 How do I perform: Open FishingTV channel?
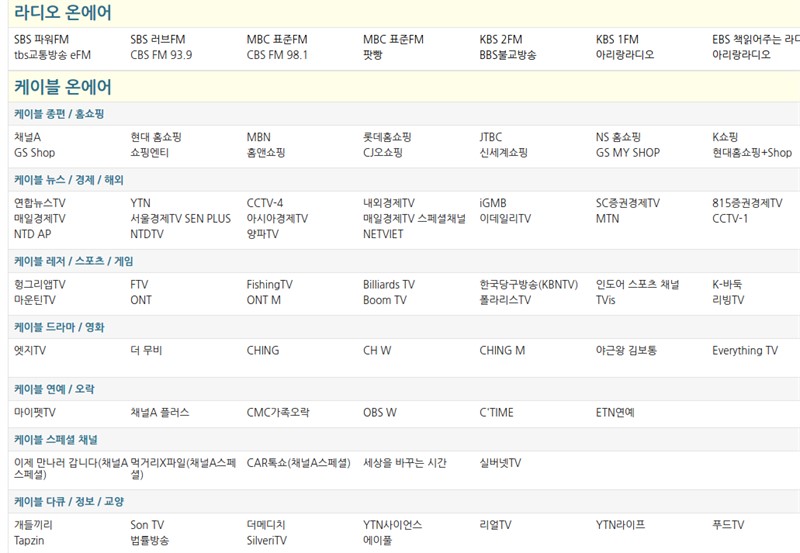[x=269, y=284]
